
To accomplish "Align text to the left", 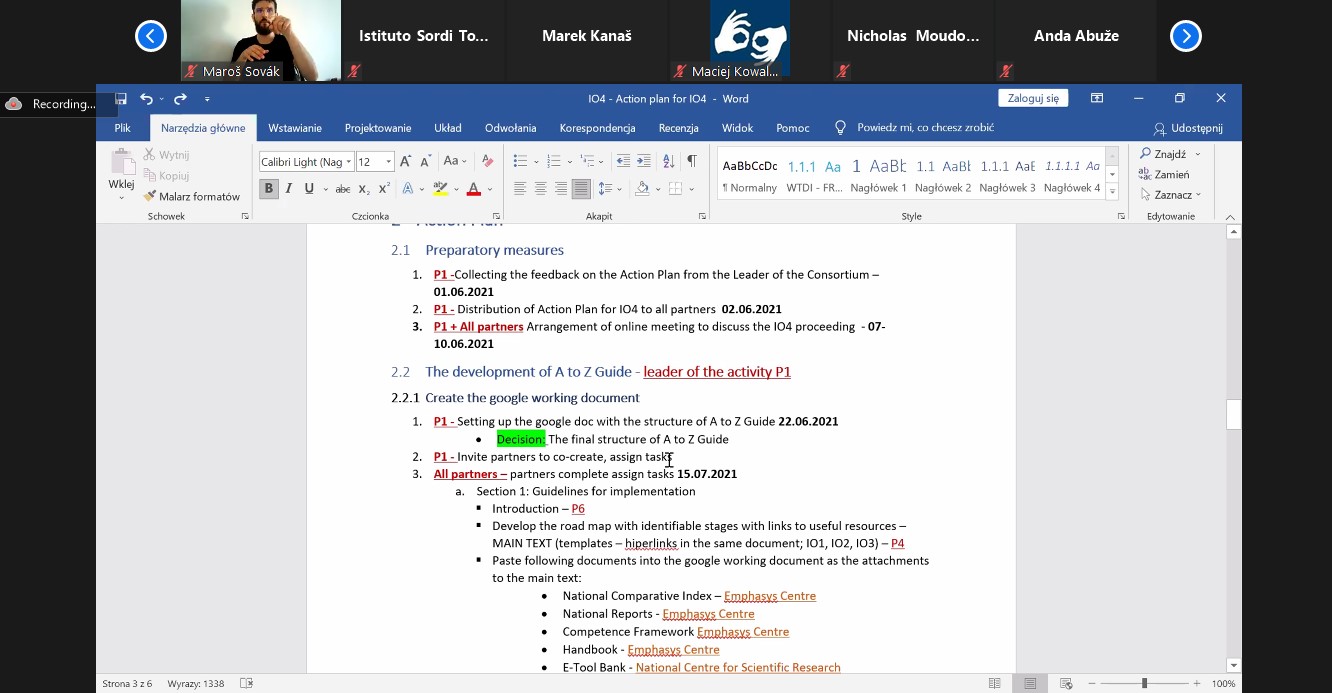I will [520, 189].
